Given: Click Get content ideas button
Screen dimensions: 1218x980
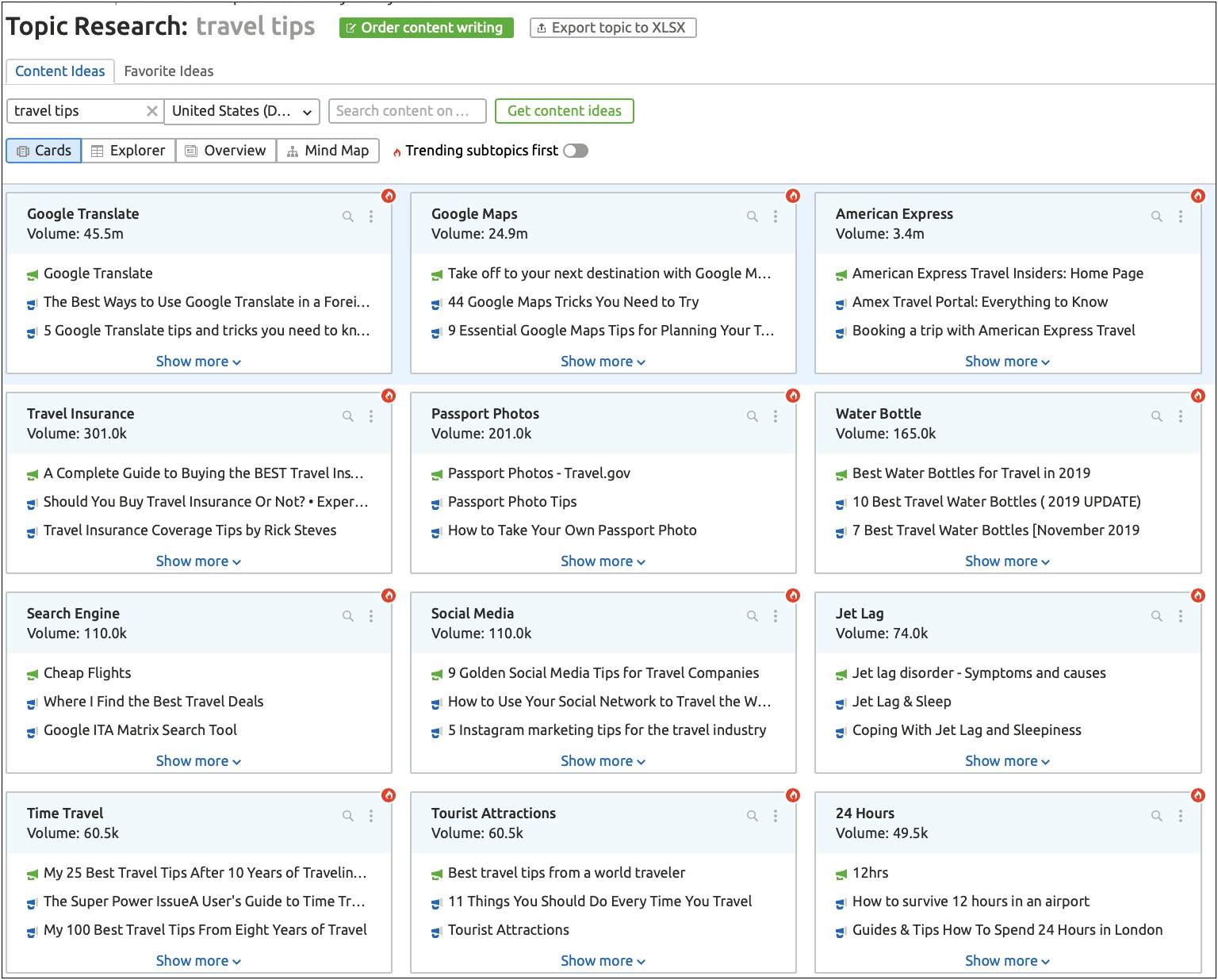Looking at the screenshot, I should point(565,111).
